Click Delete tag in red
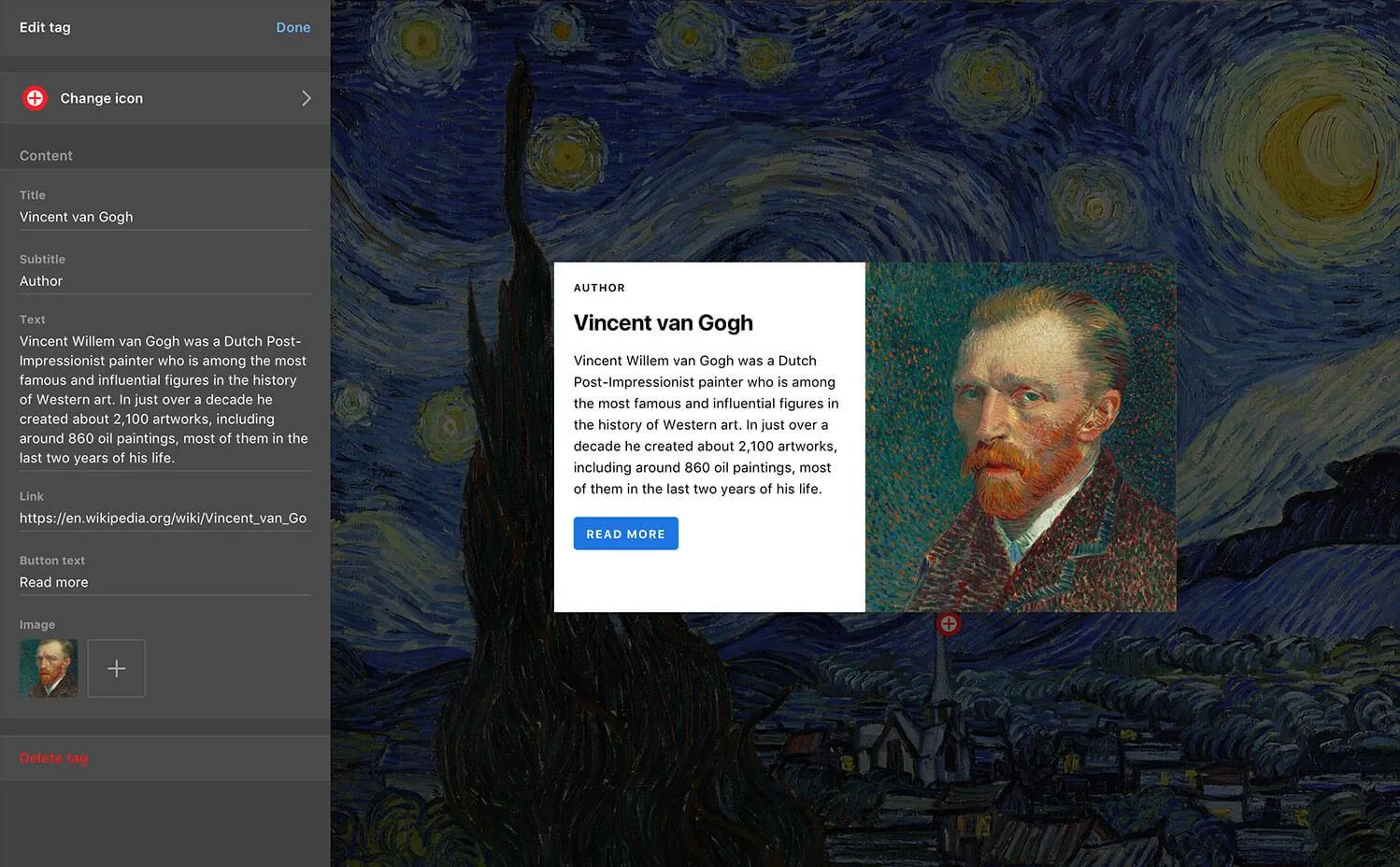Screen dimensions: 1400x867 [53, 758]
